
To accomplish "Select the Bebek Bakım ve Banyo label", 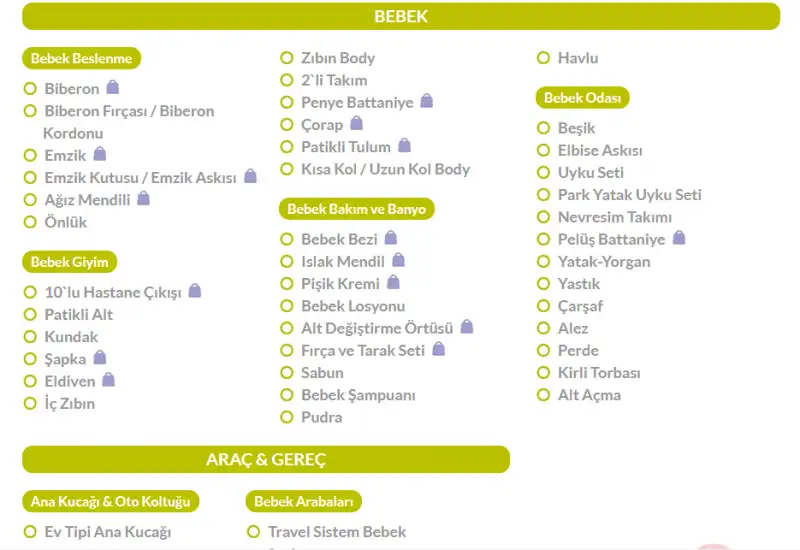I will click(x=357, y=209).
